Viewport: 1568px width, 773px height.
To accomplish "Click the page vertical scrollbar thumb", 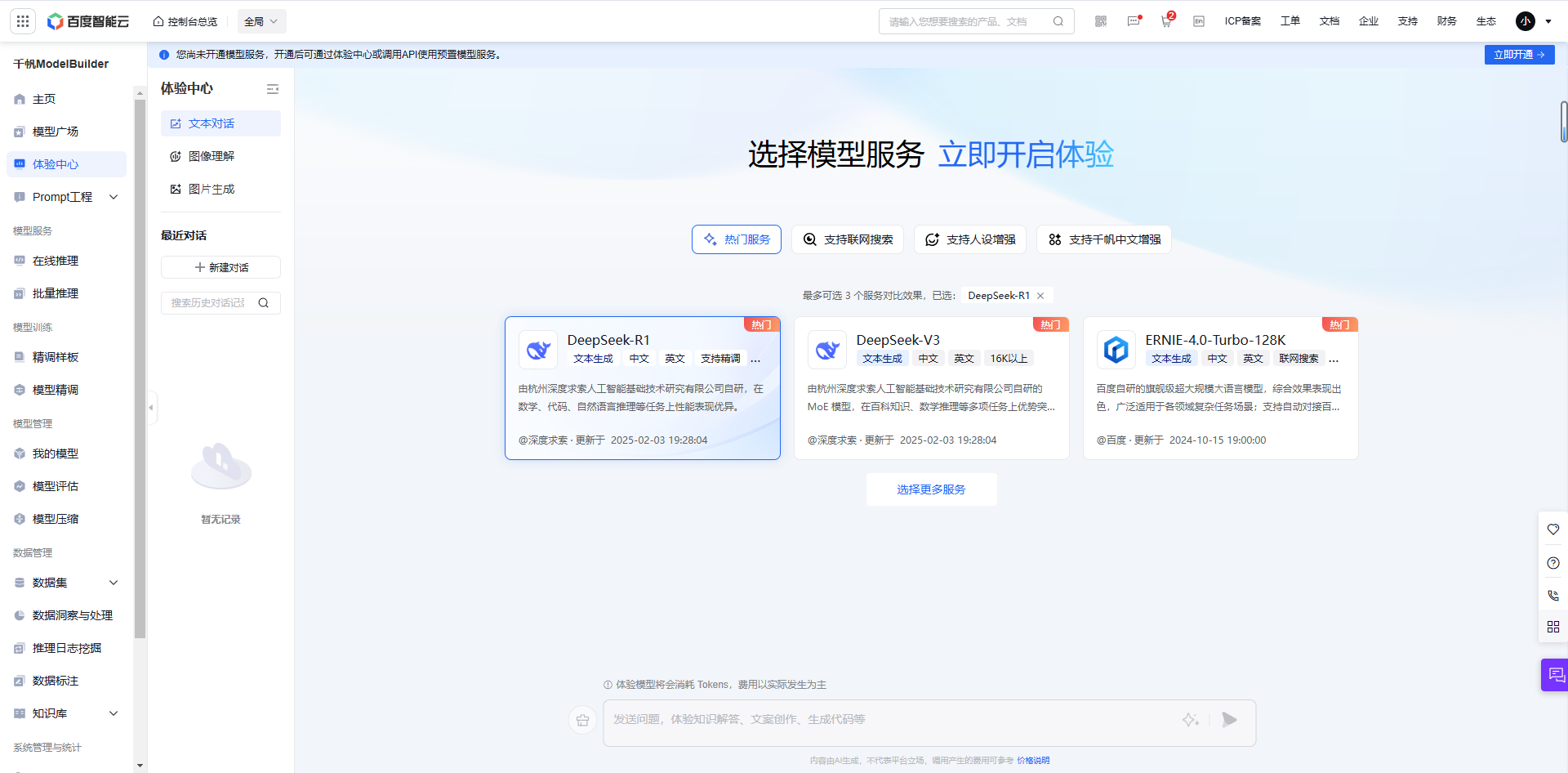I will pos(1563,122).
